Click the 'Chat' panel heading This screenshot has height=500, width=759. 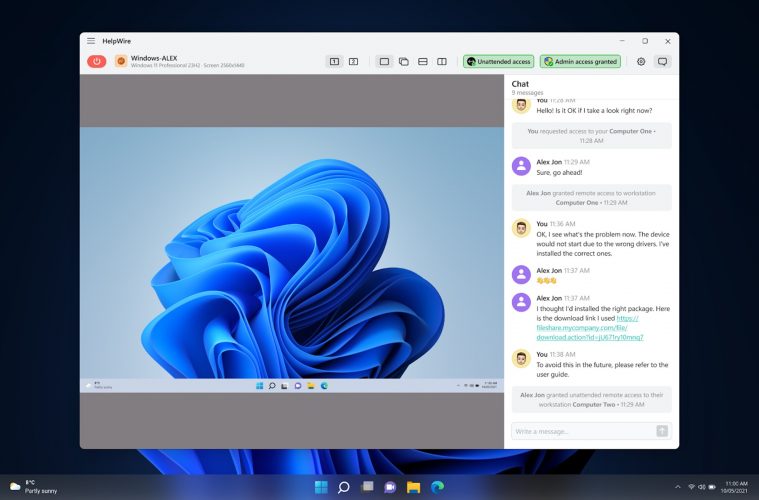(520, 84)
